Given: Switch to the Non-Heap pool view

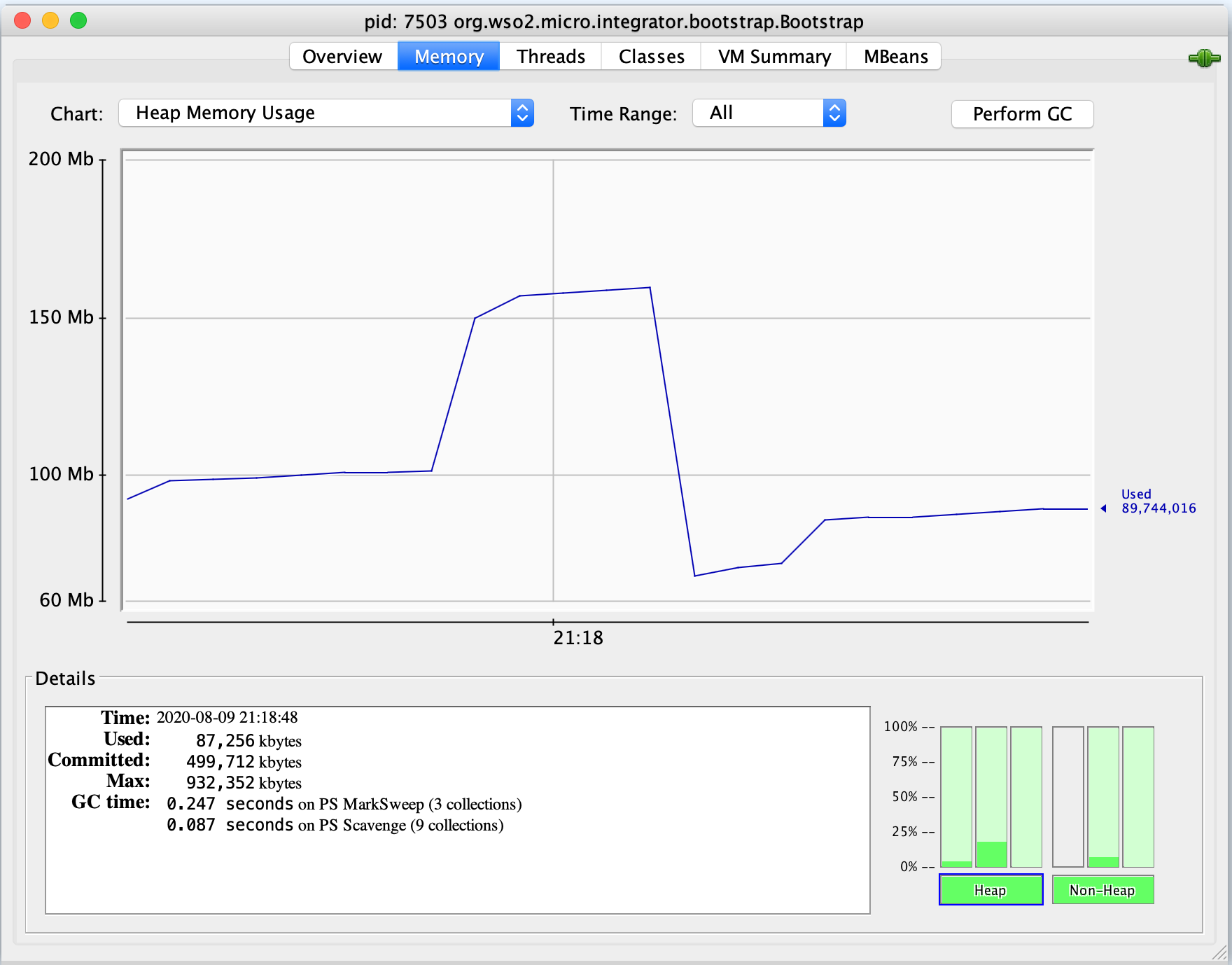Looking at the screenshot, I should 1103,889.
